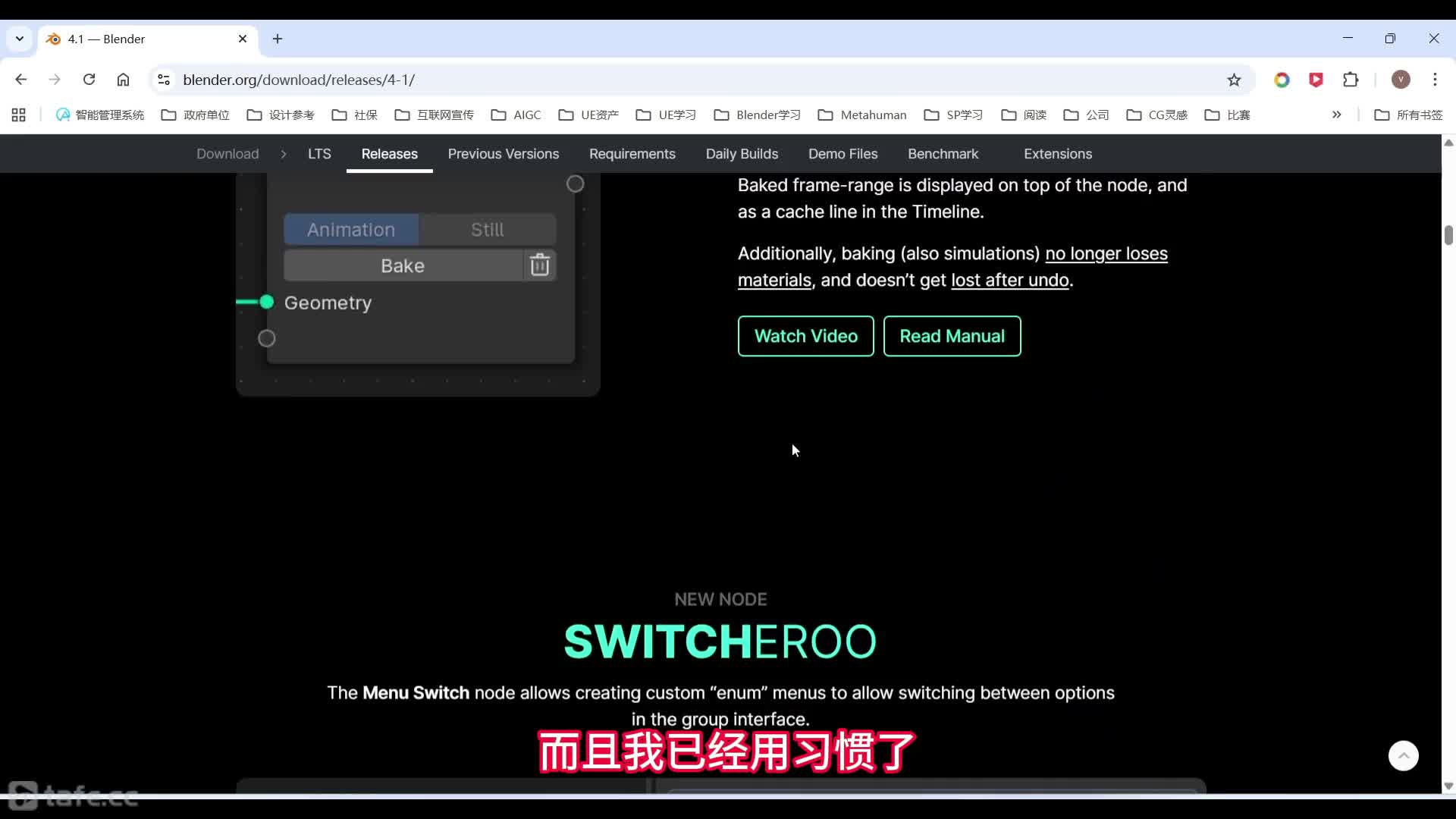
Task: Click the browser reload page icon
Action: (x=89, y=80)
